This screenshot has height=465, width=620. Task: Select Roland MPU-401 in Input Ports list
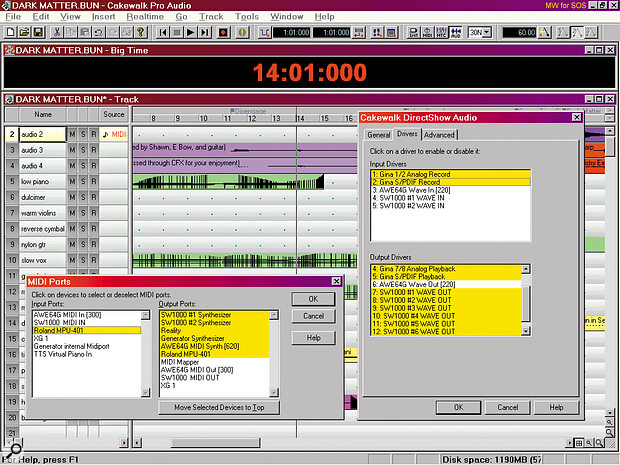[x=87, y=331]
